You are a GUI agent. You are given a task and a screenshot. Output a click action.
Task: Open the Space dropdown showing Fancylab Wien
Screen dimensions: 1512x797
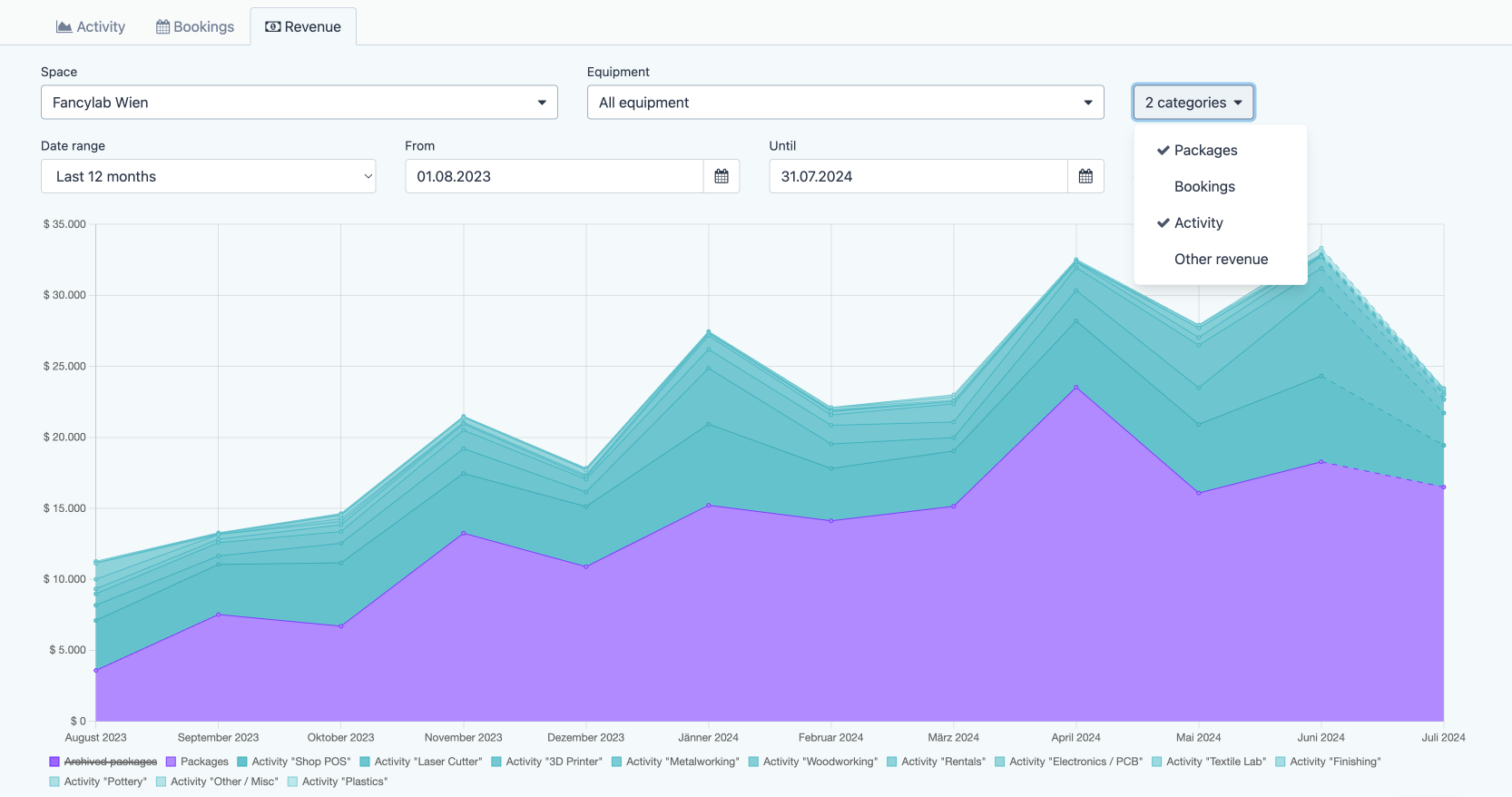(x=299, y=103)
